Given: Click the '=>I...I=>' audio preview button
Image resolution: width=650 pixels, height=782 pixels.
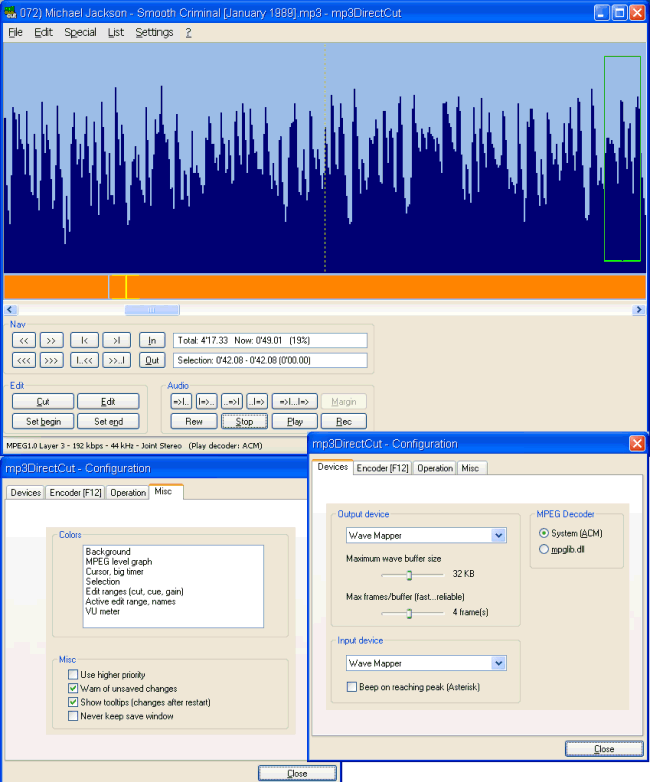Looking at the screenshot, I should 294,401.
